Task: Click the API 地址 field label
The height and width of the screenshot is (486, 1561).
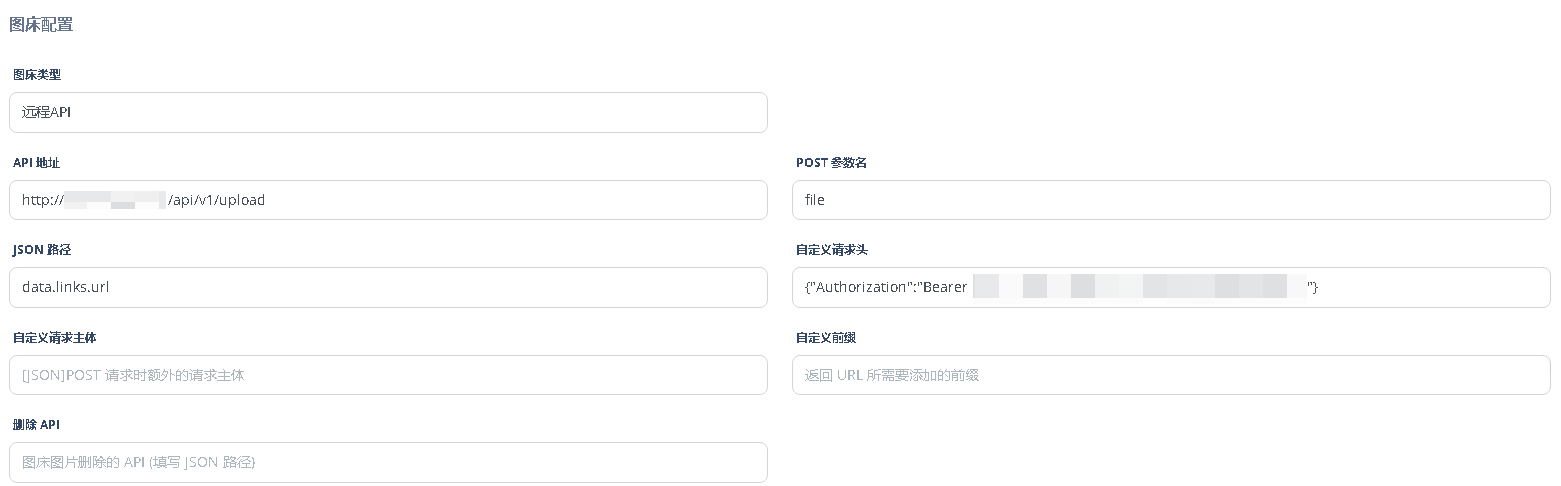Action: [36, 163]
